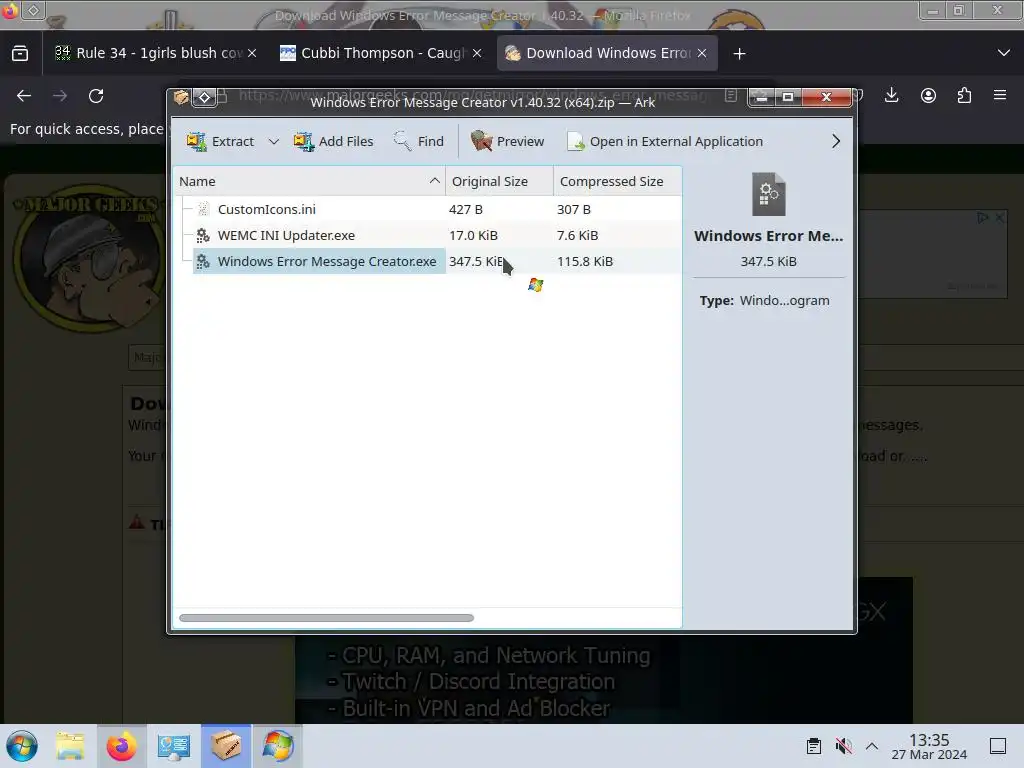This screenshot has width=1024, height=768.
Task: Open Find in Ark toolbar
Action: (419, 141)
